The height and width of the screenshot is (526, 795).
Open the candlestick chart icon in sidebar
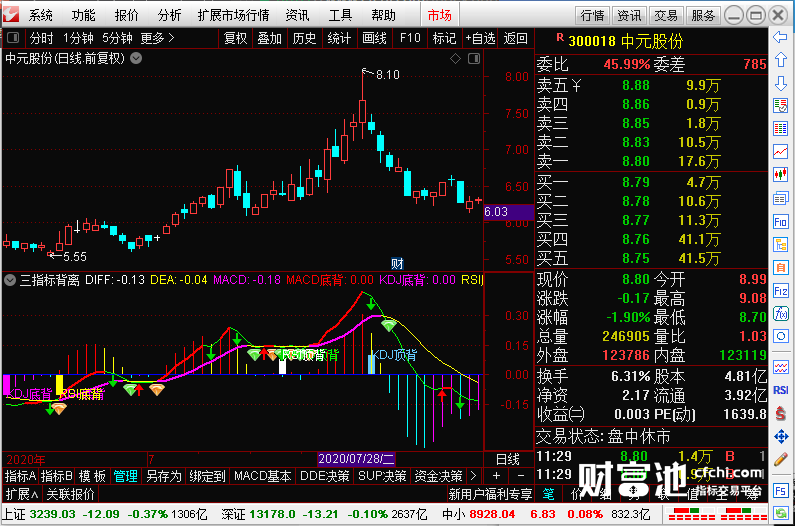pos(780,174)
